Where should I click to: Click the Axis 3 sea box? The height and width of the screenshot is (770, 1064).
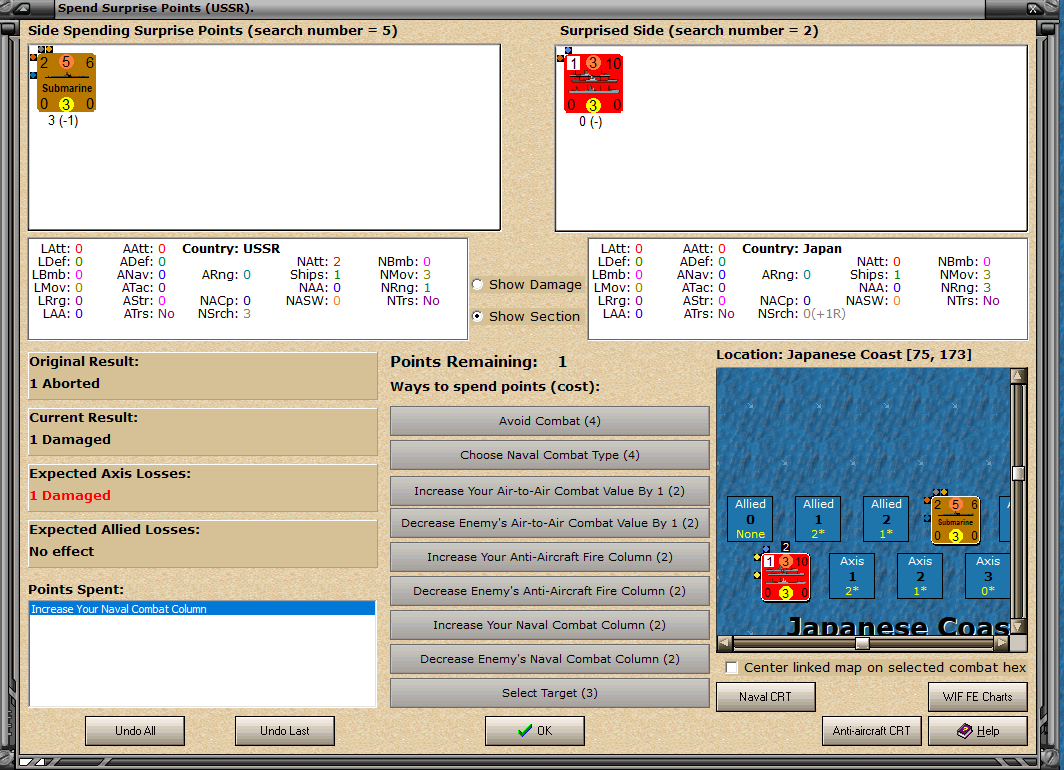987,576
